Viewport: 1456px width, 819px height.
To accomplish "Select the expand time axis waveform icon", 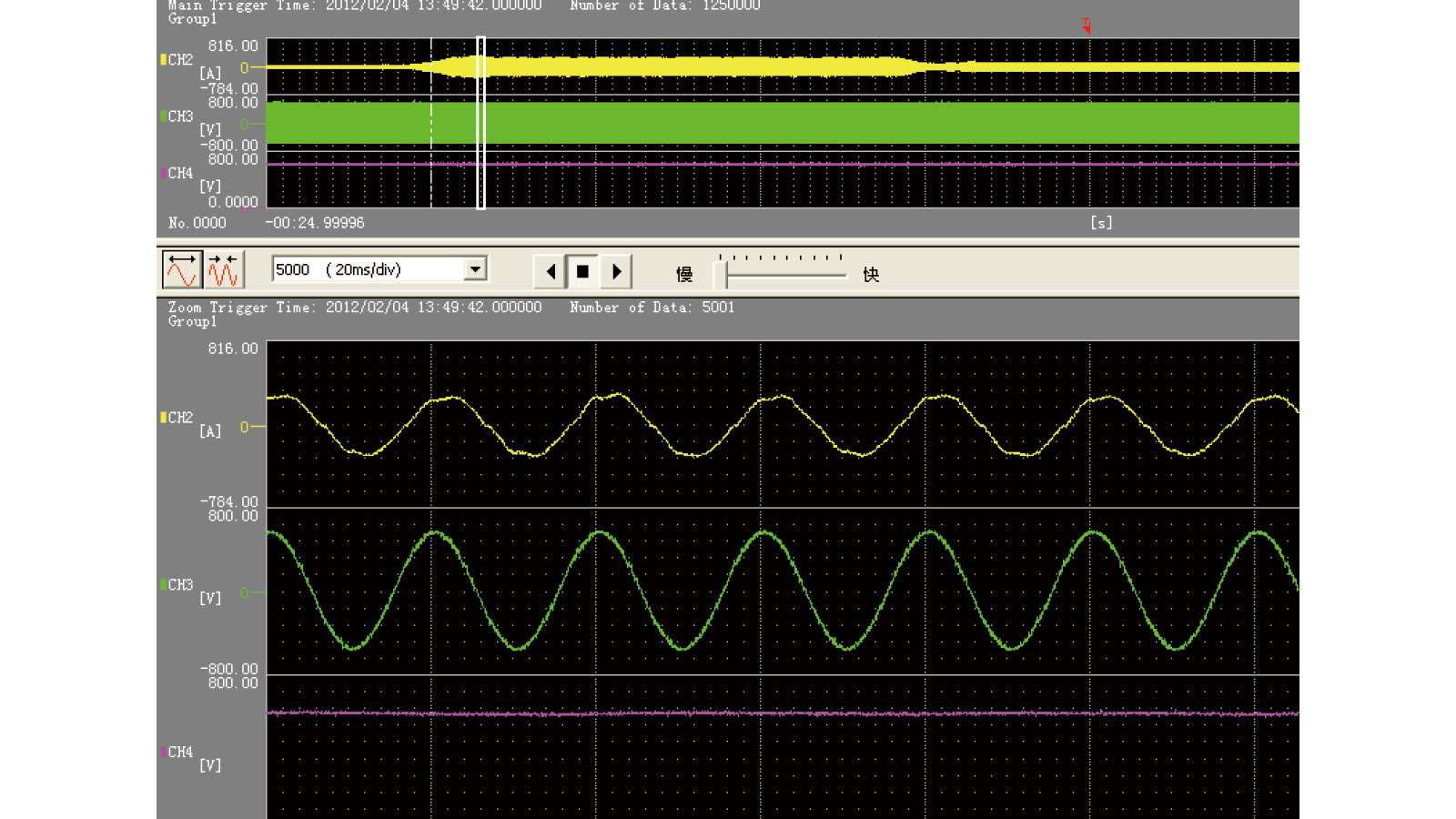I will click(x=181, y=270).
